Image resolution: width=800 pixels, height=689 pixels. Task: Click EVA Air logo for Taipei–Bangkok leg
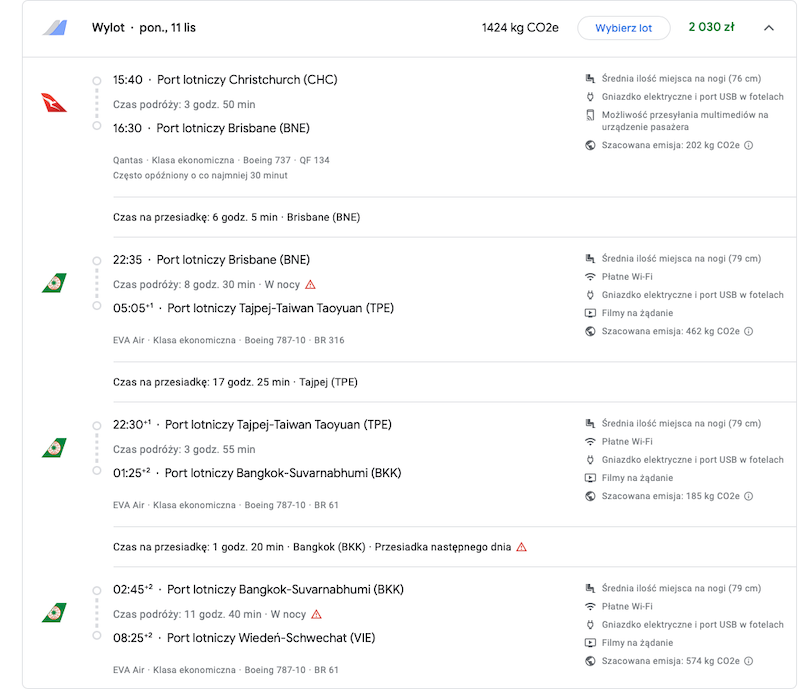click(54, 448)
